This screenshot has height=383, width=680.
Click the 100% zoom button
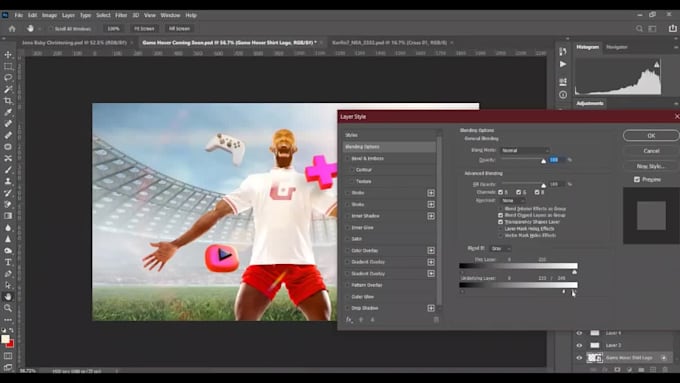click(x=113, y=29)
